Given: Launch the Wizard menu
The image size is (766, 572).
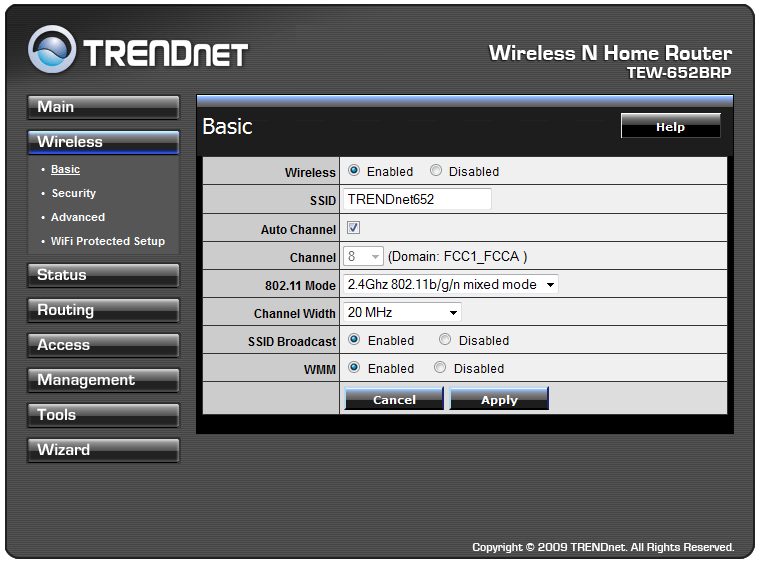Looking at the screenshot, I should coord(103,450).
